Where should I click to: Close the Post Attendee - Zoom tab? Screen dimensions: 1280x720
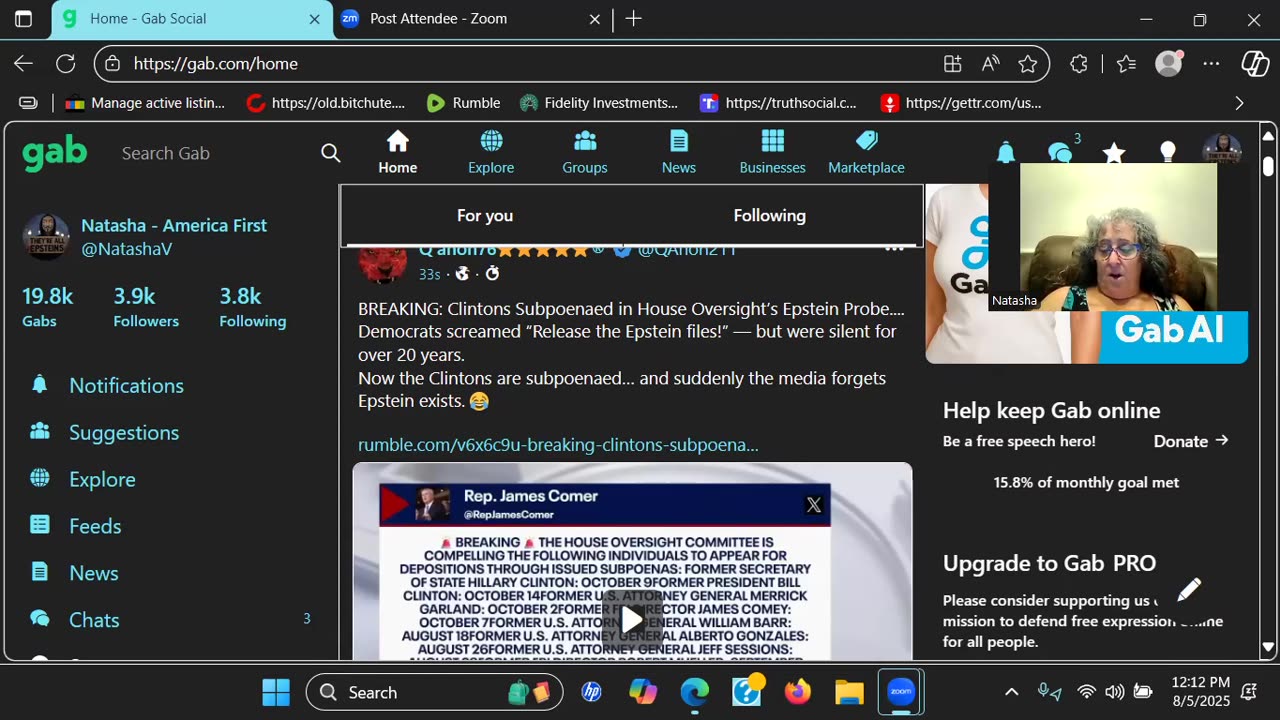594,19
